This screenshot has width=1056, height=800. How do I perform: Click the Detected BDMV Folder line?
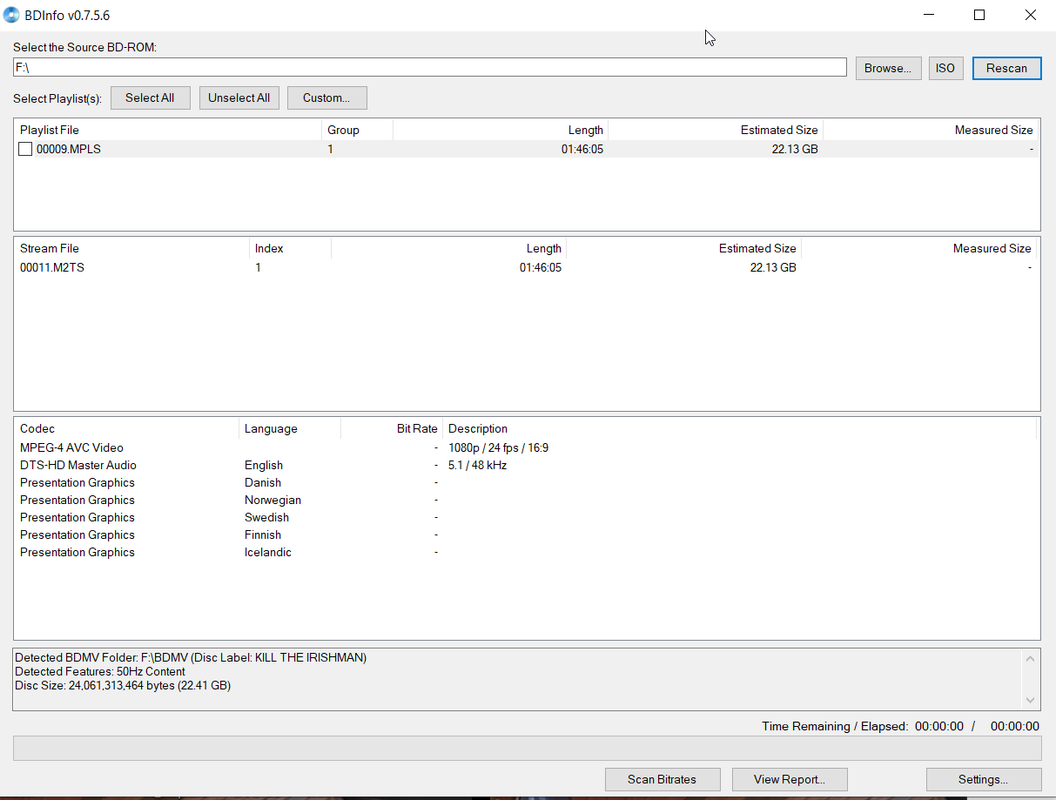(191, 658)
